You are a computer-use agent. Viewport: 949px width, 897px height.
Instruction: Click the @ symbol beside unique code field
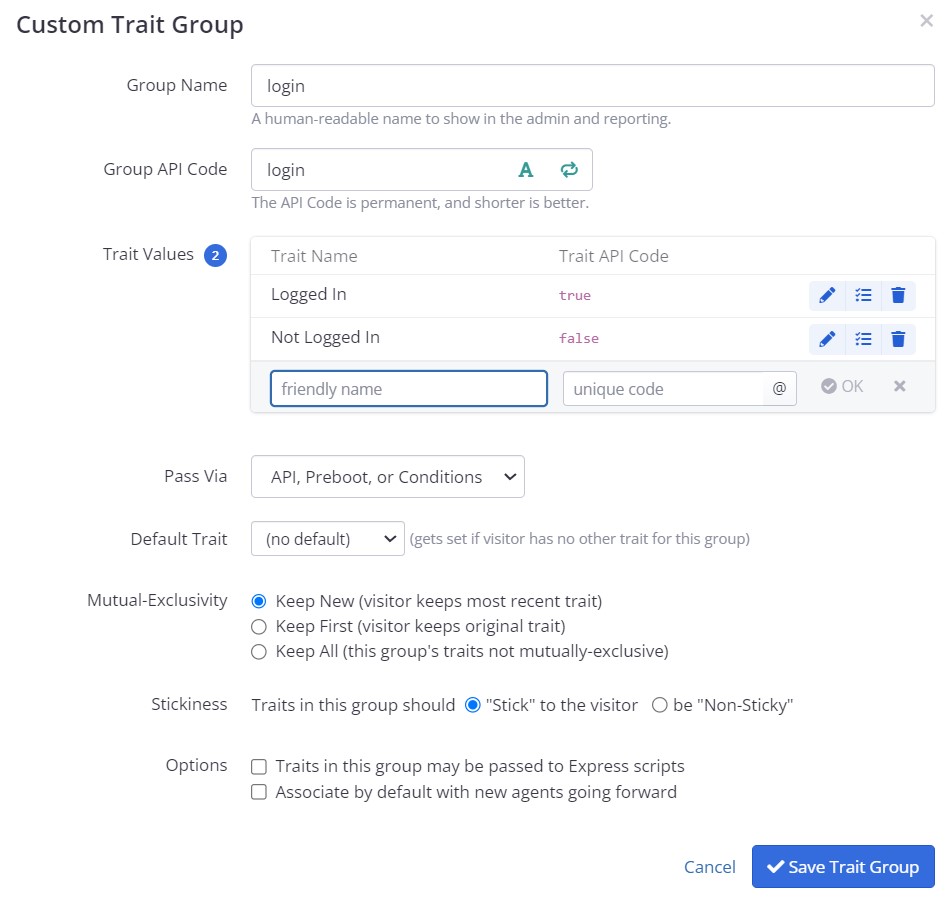(780, 388)
